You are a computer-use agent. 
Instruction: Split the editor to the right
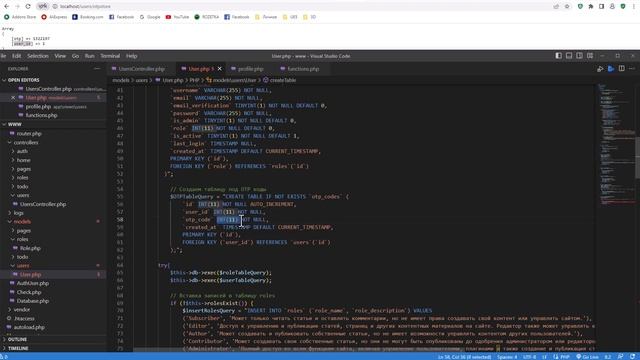click(622, 69)
